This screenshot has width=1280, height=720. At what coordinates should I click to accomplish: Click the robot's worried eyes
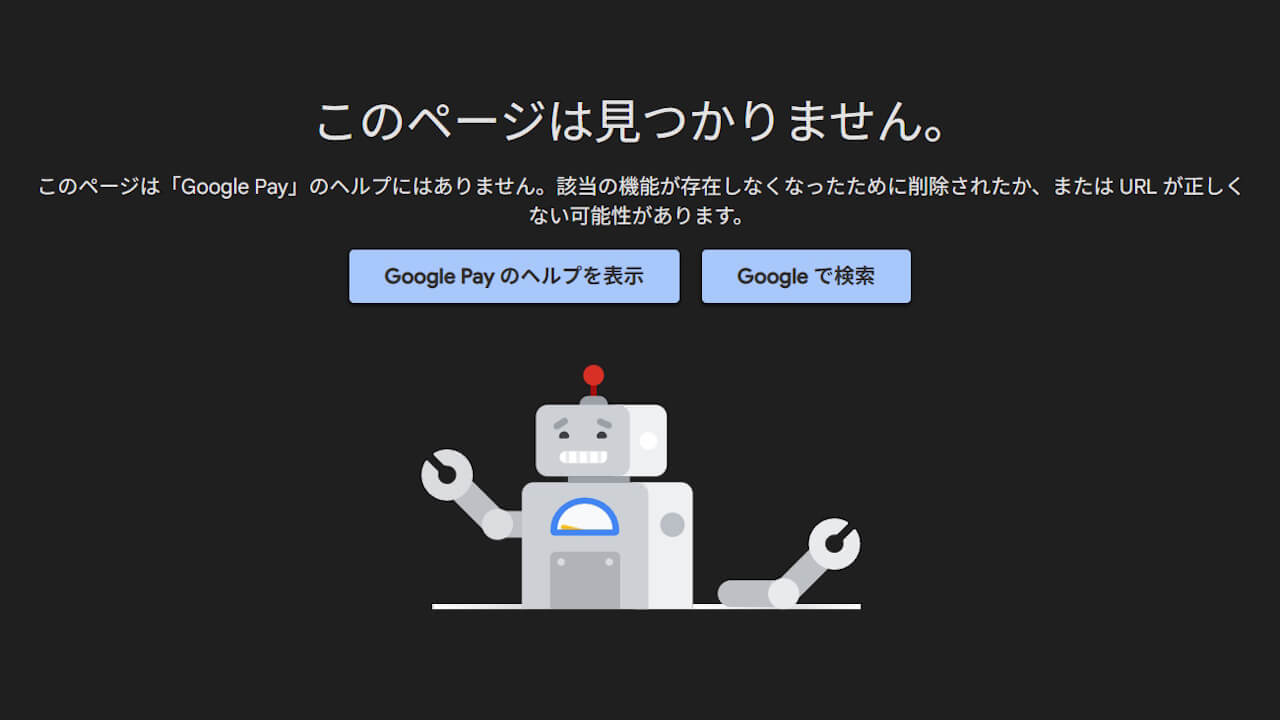click(x=583, y=425)
